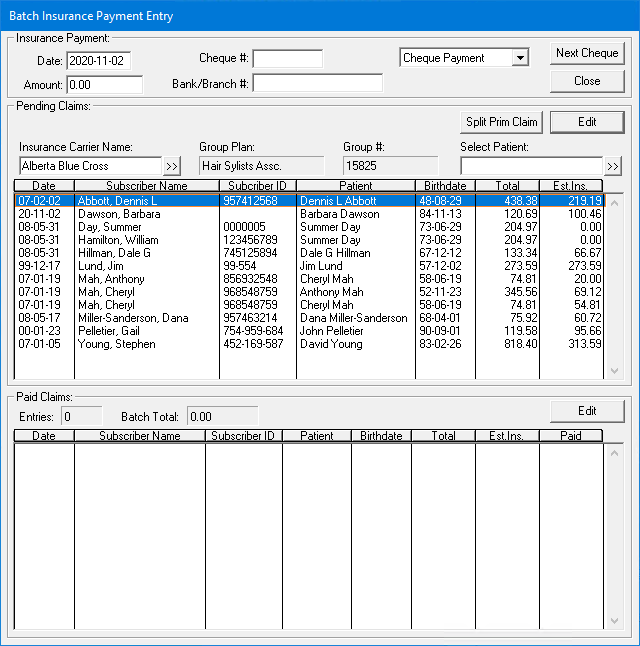
Task: Click Edit button in Pending Claims
Action: (587, 122)
